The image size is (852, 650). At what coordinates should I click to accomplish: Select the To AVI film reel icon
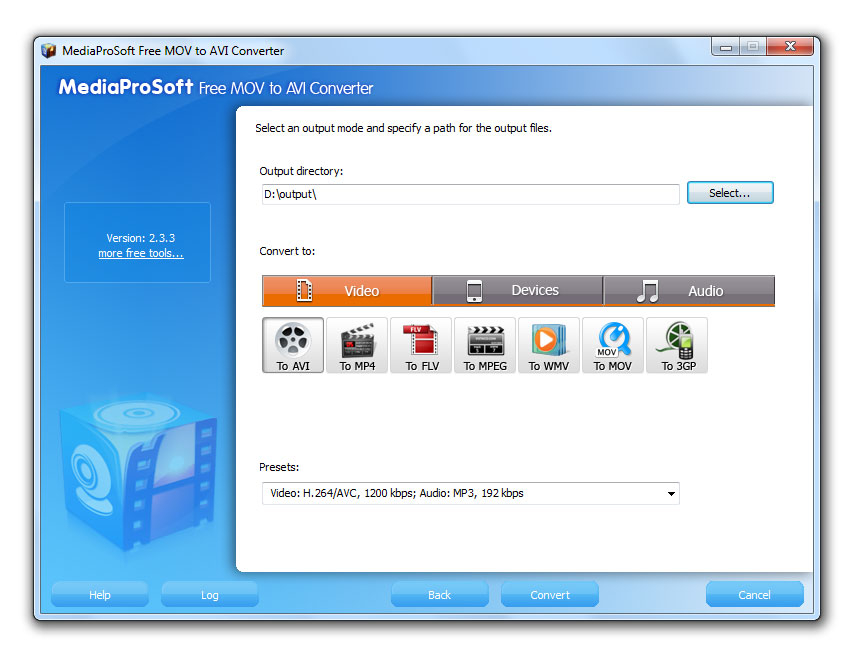(293, 345)
